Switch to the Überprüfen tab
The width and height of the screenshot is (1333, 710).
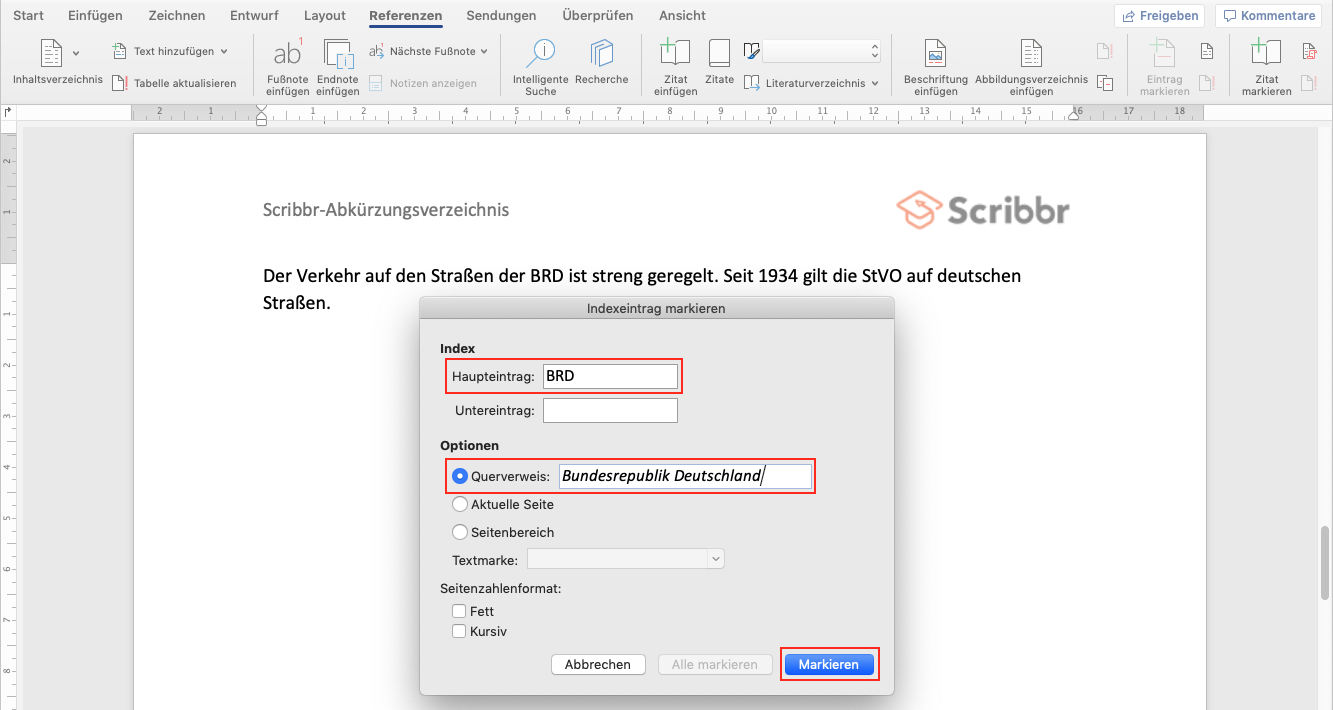tap(598, 15)
